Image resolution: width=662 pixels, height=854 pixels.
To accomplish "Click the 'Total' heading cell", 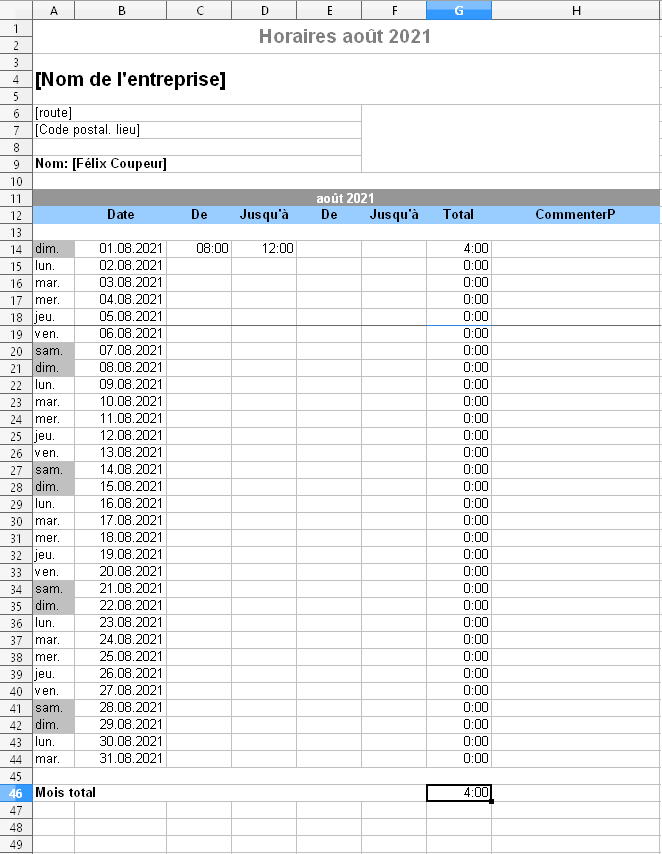I will tap(459, 215).
